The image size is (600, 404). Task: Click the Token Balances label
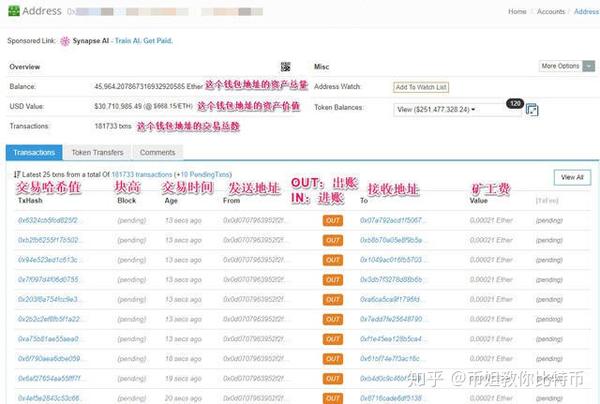(x=339, y=108)
